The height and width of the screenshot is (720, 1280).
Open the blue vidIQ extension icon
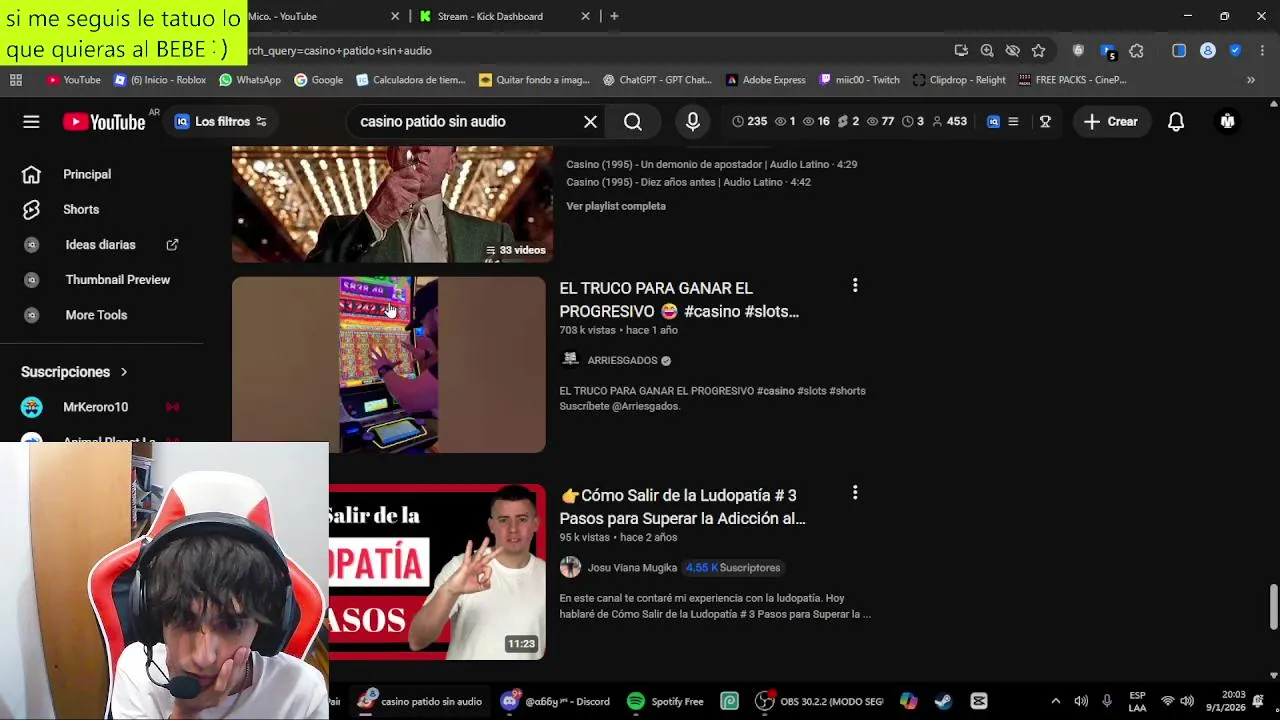pos(993,121)
